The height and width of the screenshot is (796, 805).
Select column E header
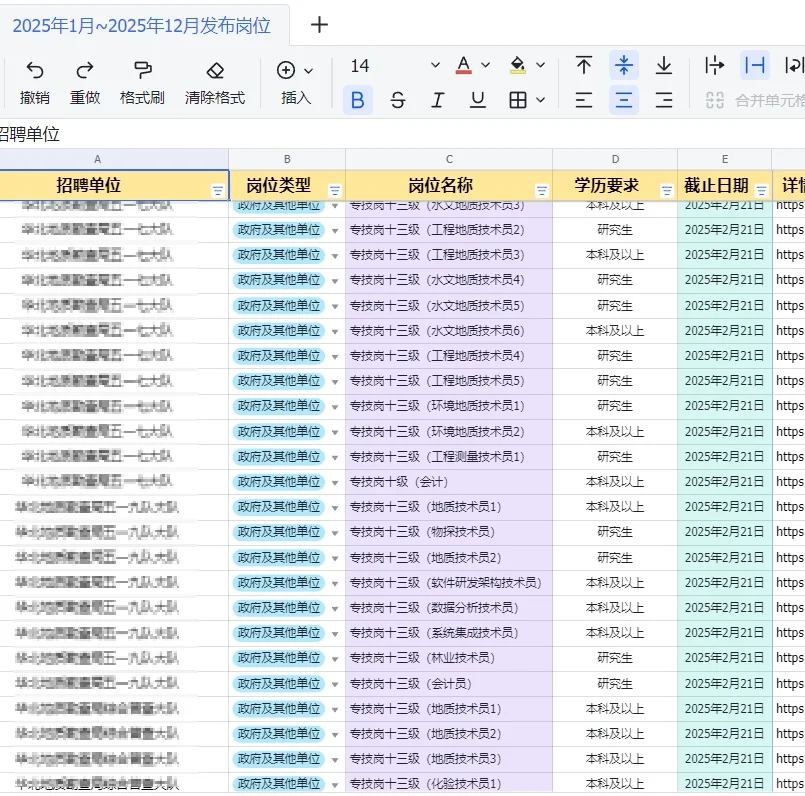725,159
